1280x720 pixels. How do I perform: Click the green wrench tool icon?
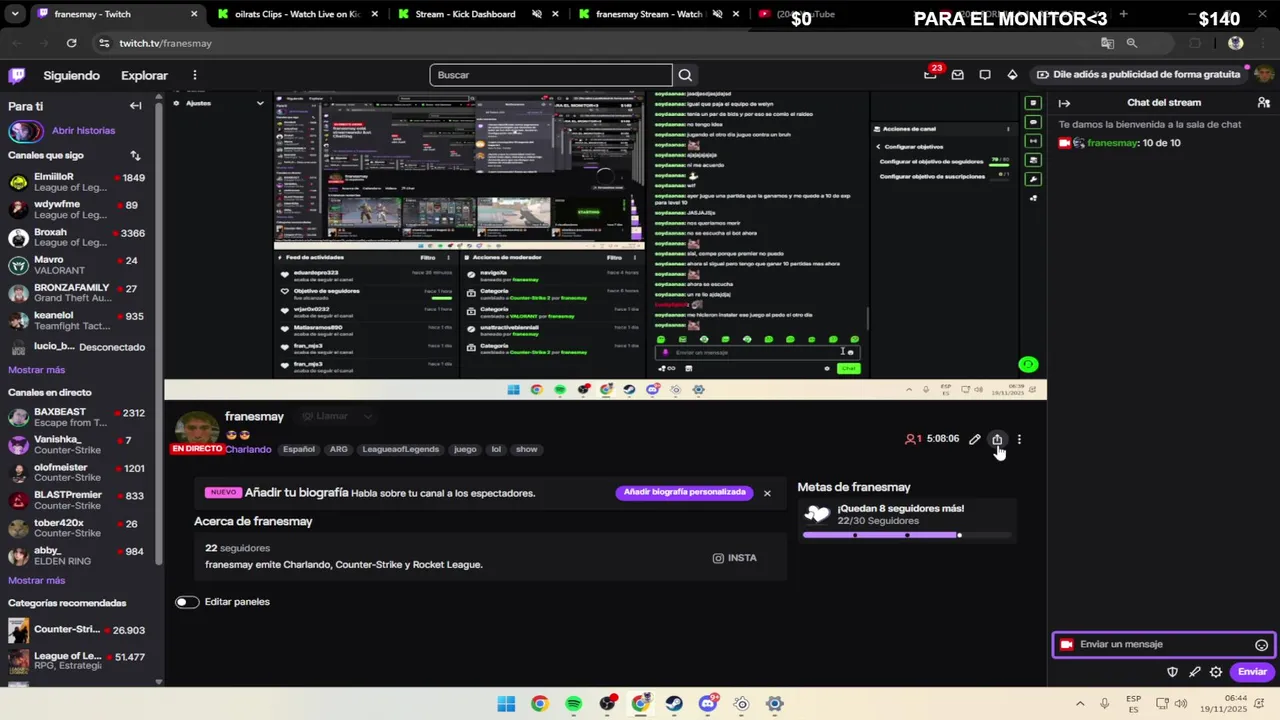(x=1033, y=179)
